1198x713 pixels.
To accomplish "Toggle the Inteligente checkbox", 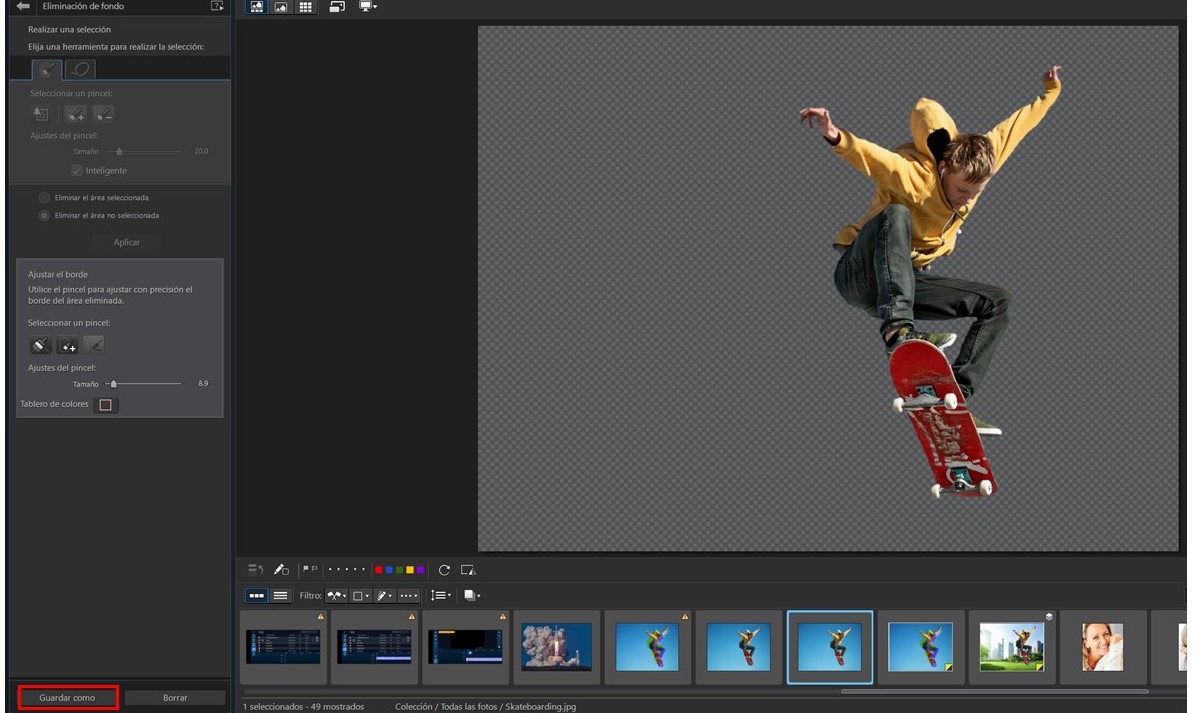I will [x=76, y=170].
